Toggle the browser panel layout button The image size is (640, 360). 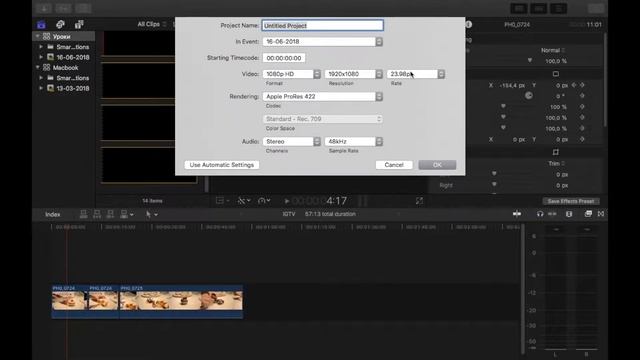[x=519, y=8]
